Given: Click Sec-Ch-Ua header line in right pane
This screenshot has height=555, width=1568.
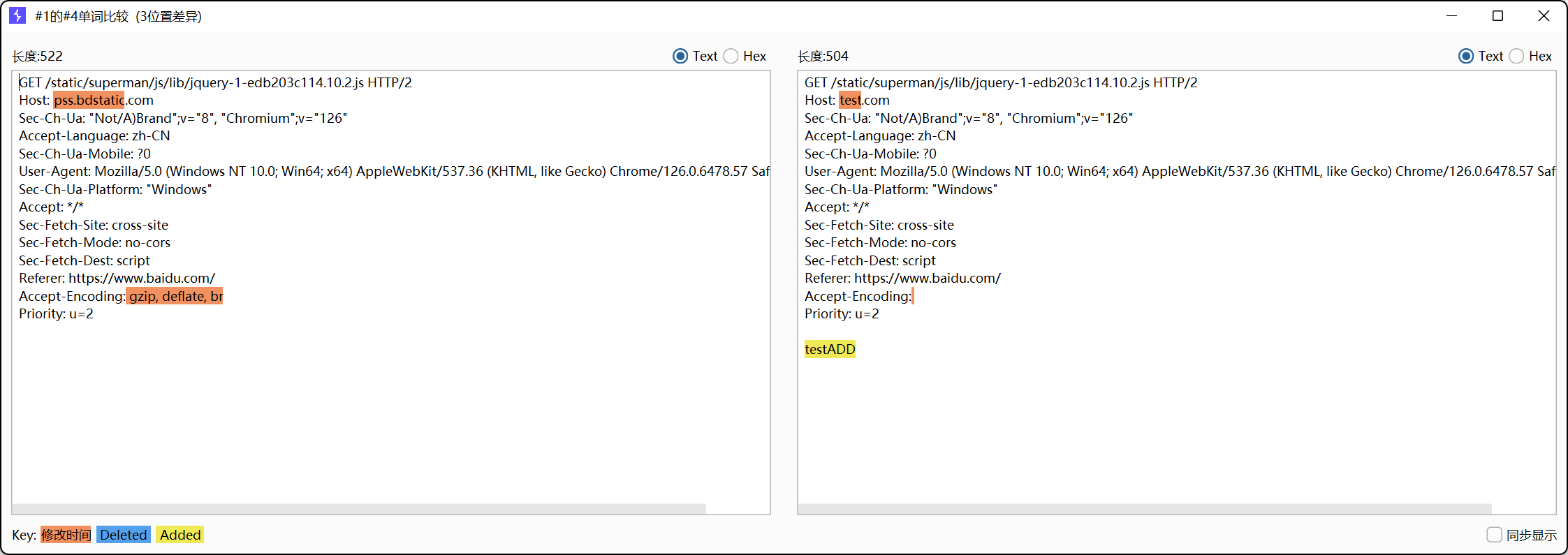Looking at the screenshot, I should click(969, 118).
